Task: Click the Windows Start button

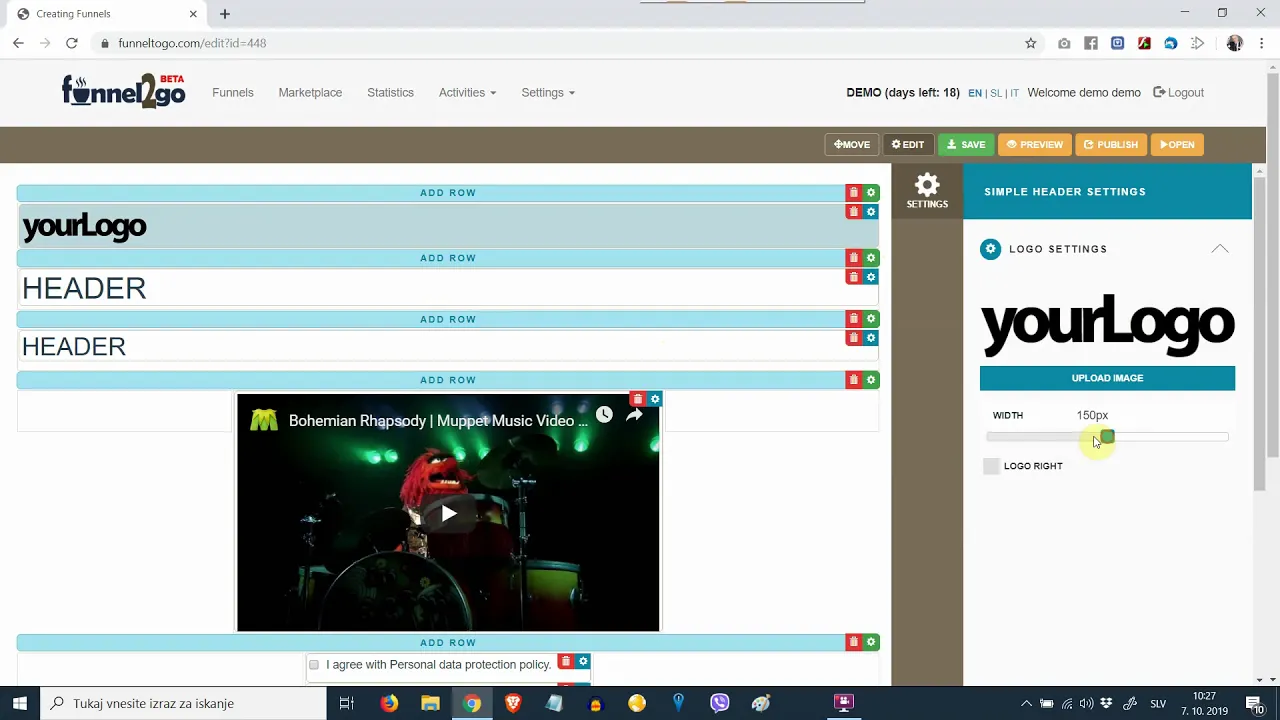Action: [x=20, y=703]
